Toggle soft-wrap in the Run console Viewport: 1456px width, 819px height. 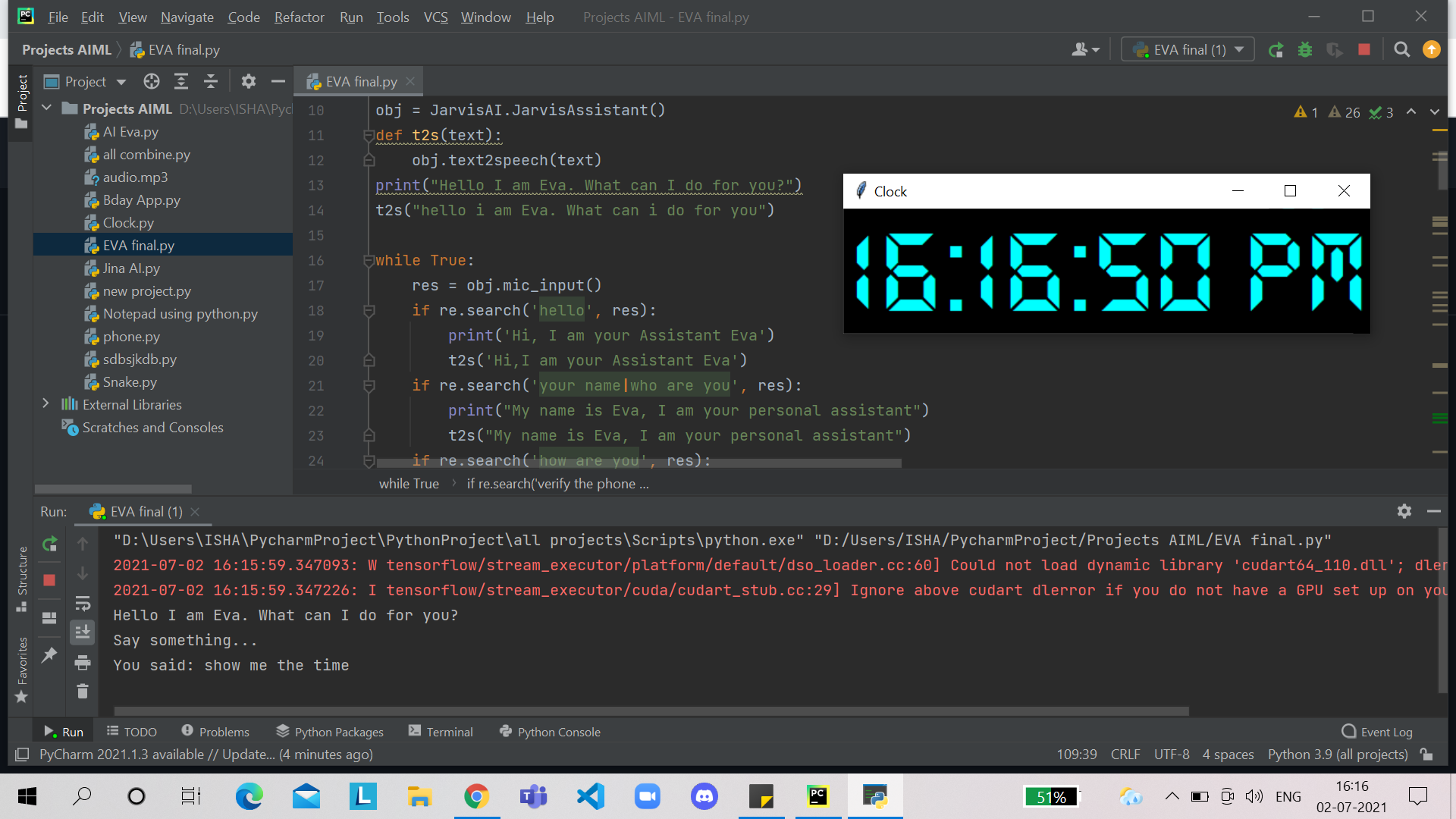click(x=83, y=604)
